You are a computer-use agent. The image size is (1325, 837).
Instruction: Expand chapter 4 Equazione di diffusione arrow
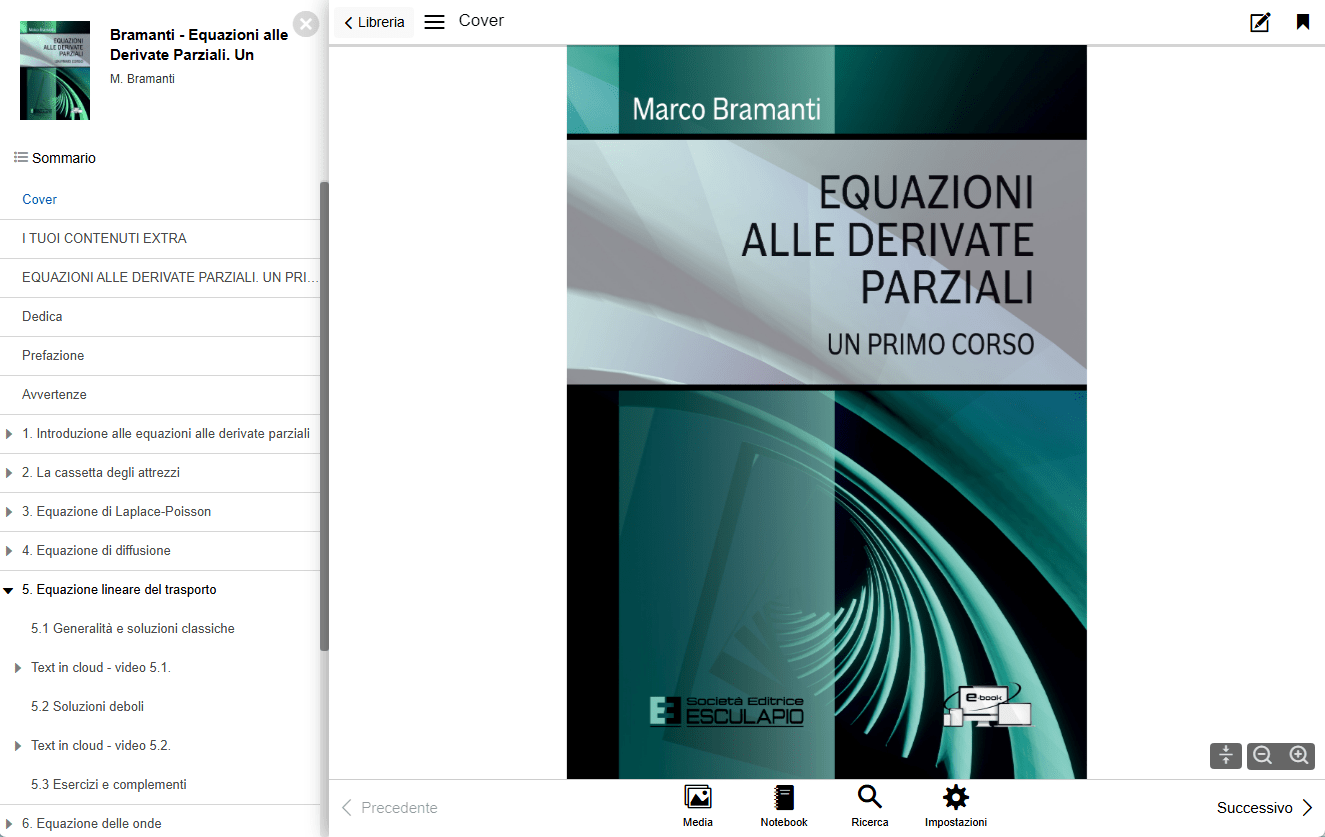pyautogui.click(x=9, y=551)
